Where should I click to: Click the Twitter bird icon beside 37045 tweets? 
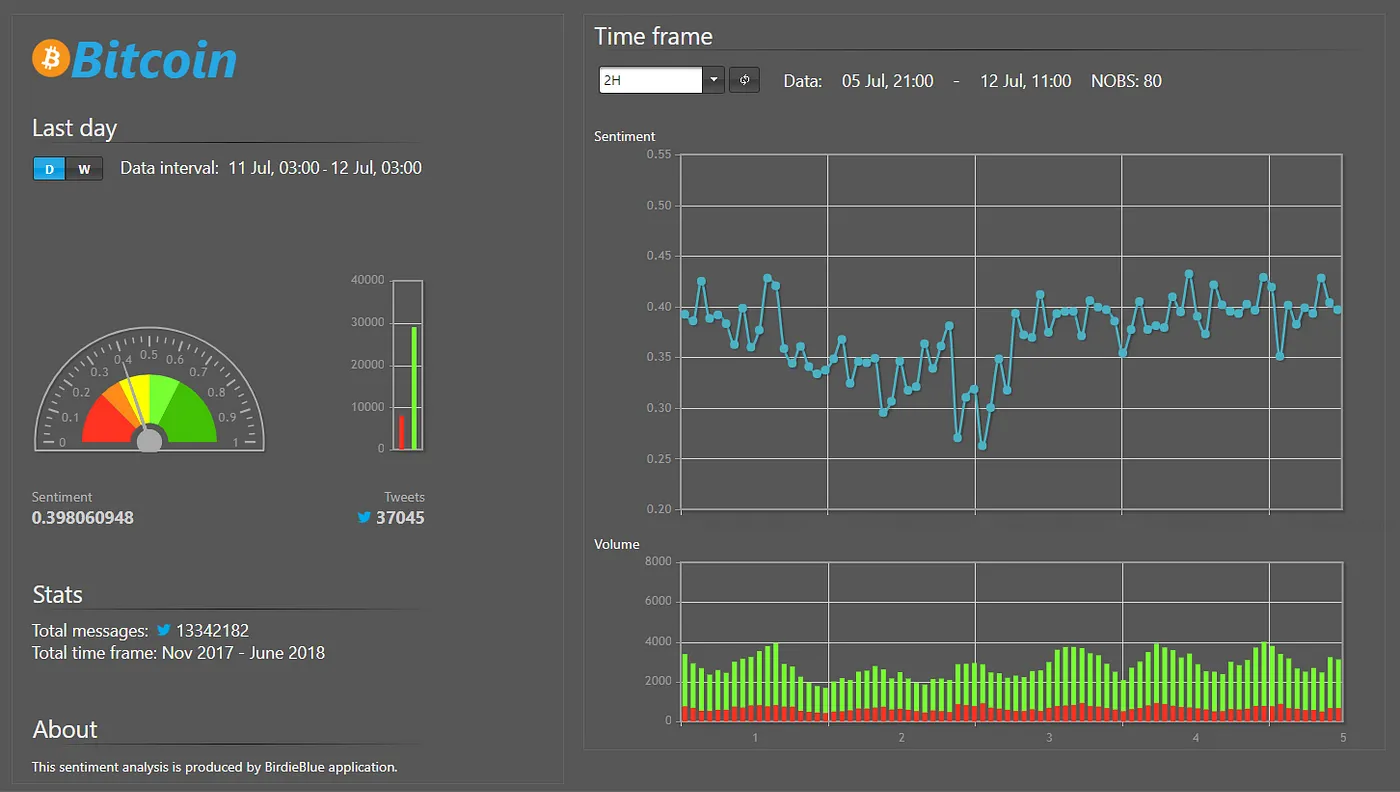(x=364, y=518)
